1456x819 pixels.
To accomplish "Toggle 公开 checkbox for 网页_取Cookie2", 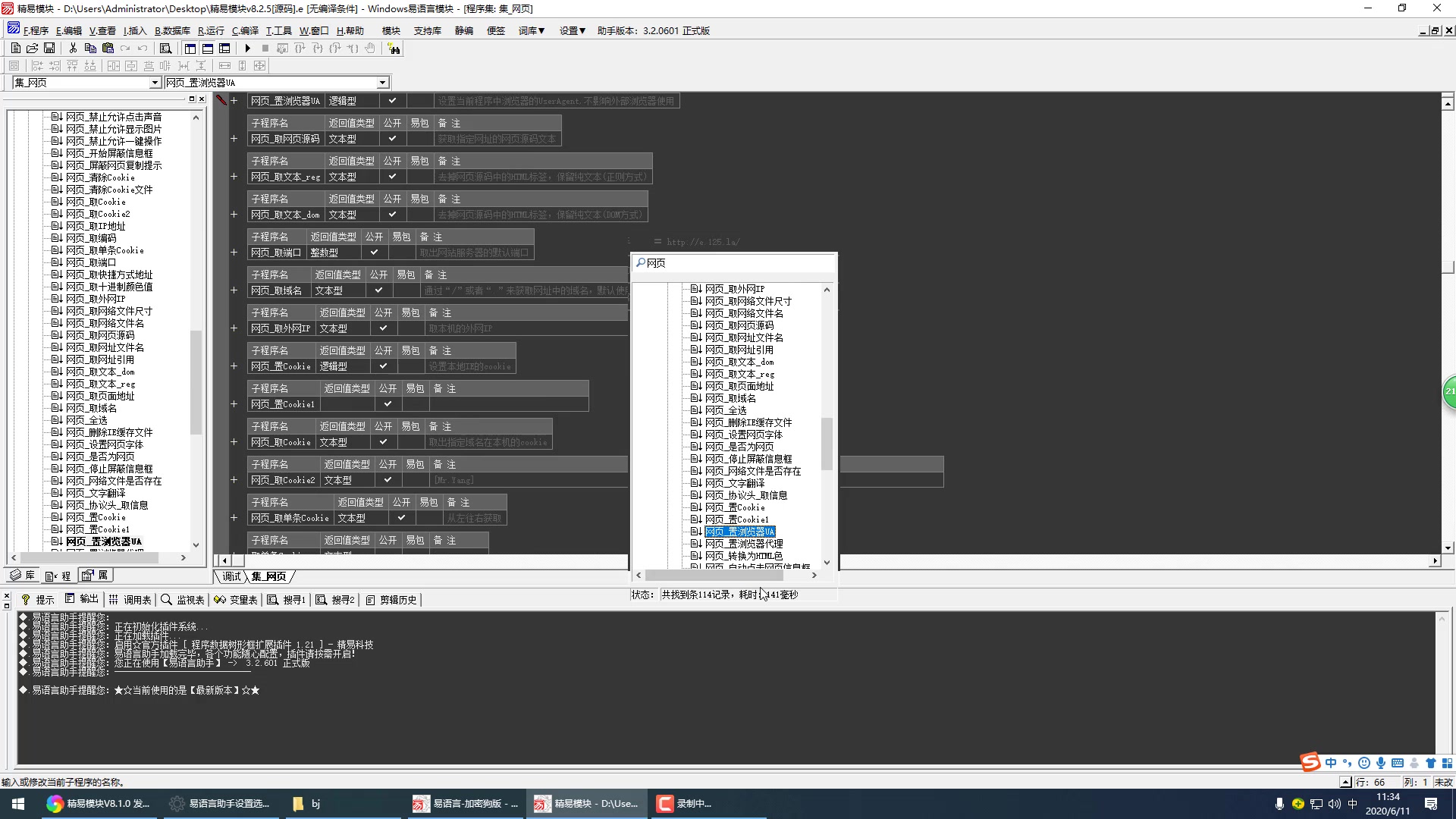I will pos(388,480).
